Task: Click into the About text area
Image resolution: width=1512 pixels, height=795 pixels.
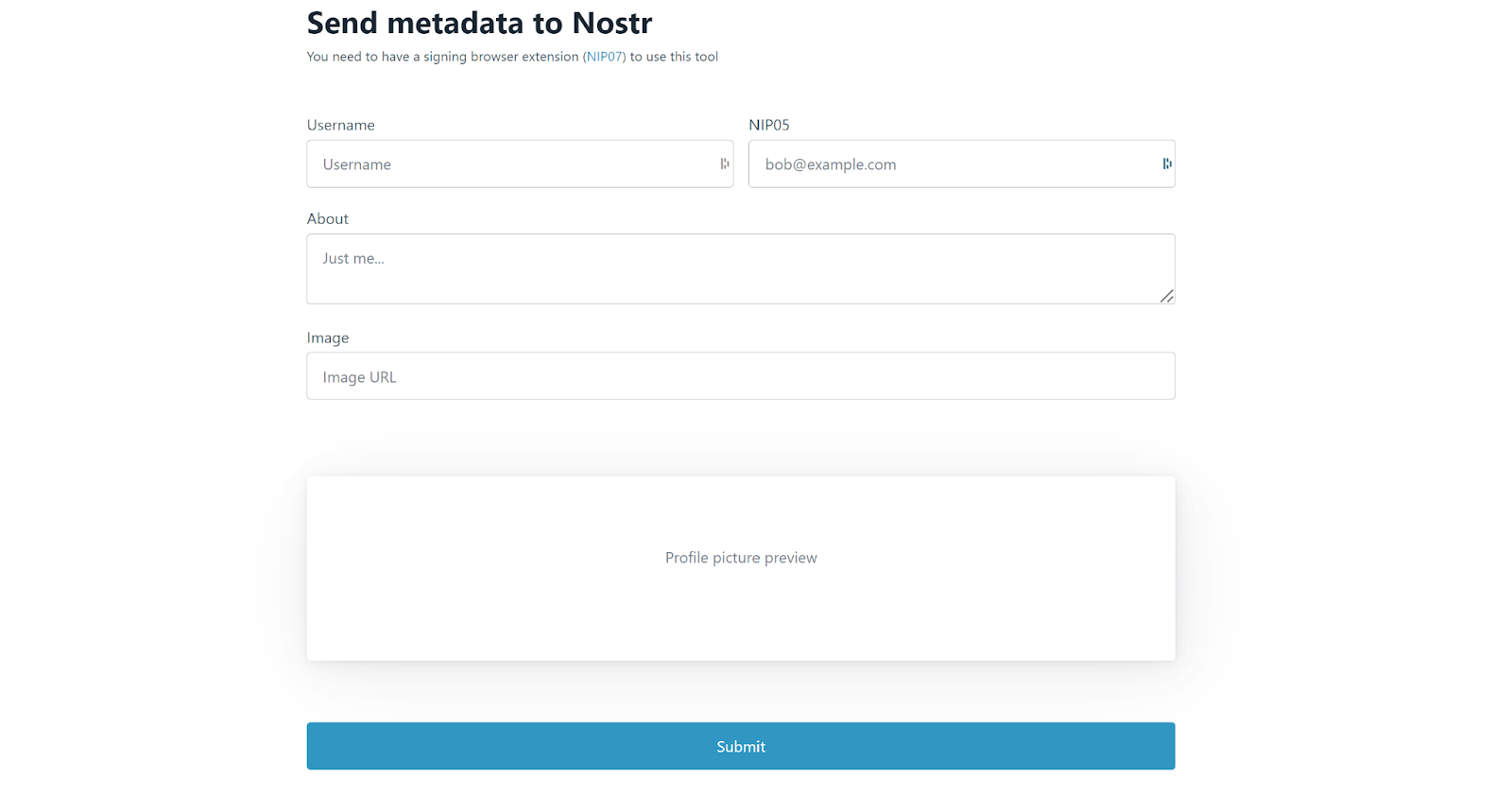Action: pos(741,269)
